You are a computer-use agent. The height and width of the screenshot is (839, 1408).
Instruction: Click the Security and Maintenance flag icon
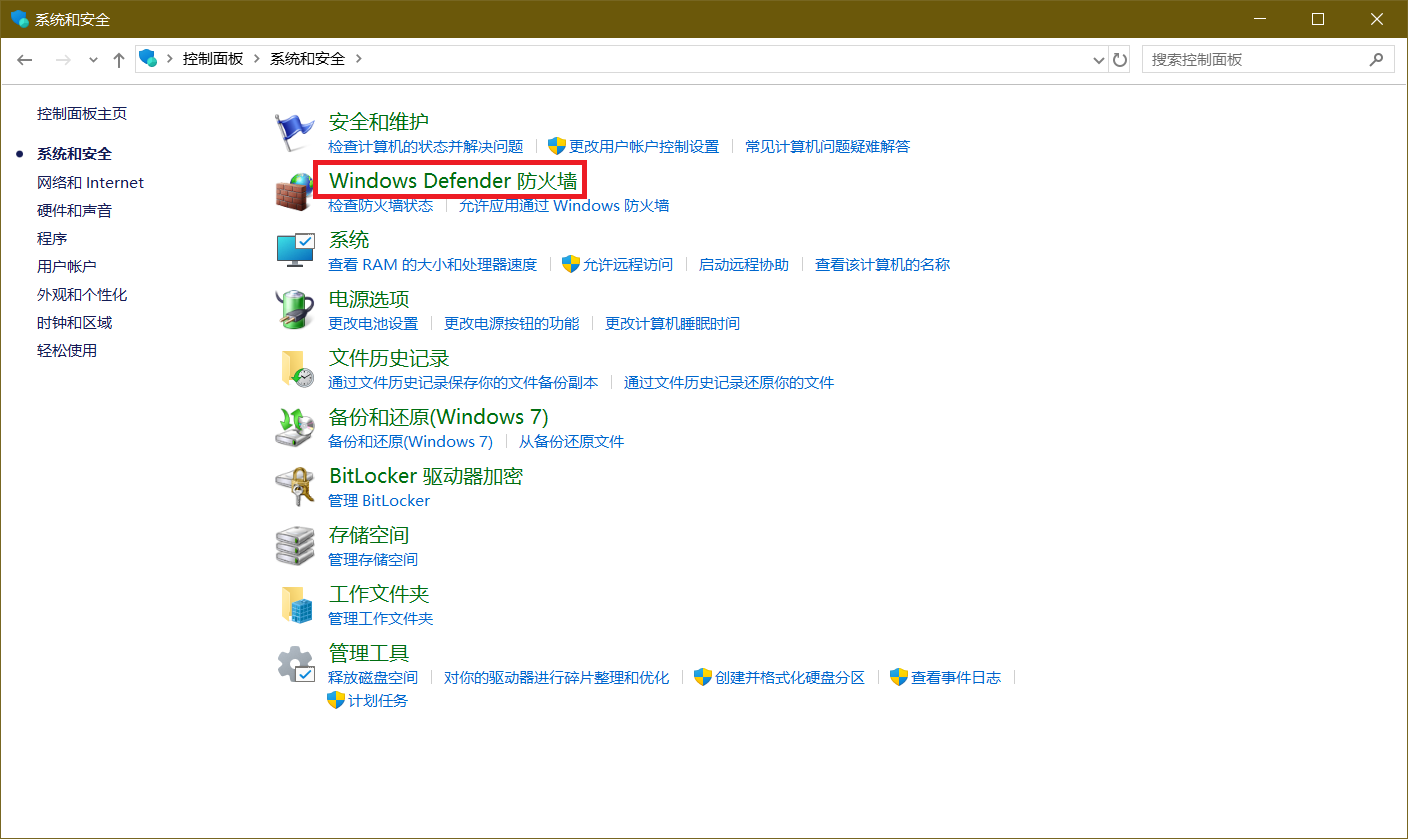coord(295,132)
